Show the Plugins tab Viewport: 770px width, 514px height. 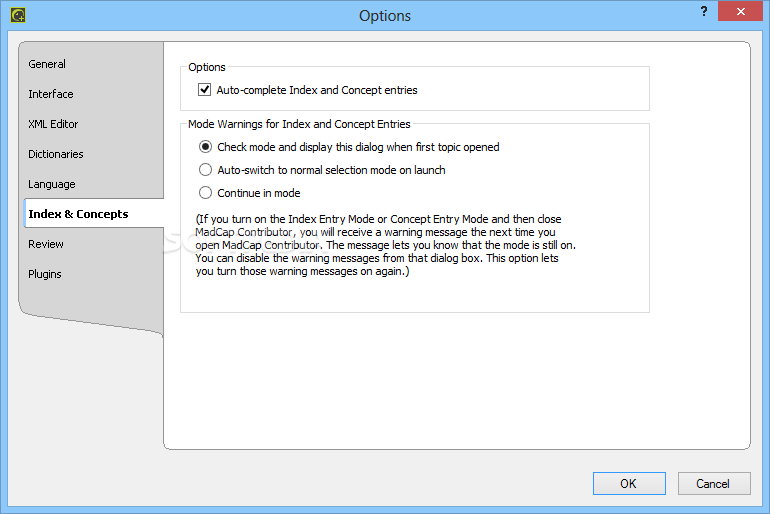[45, 274]
